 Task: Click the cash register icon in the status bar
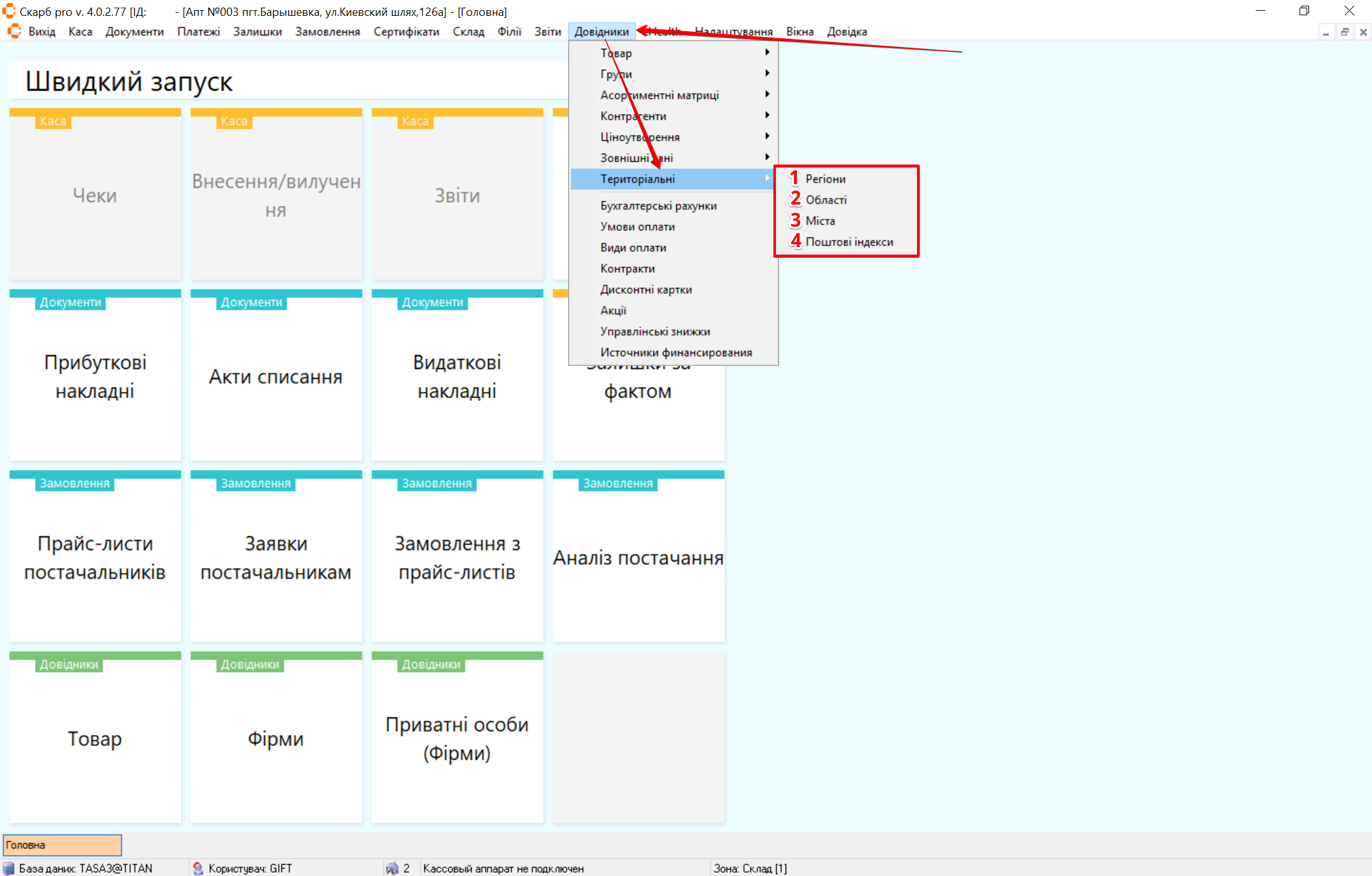point(392,868)
